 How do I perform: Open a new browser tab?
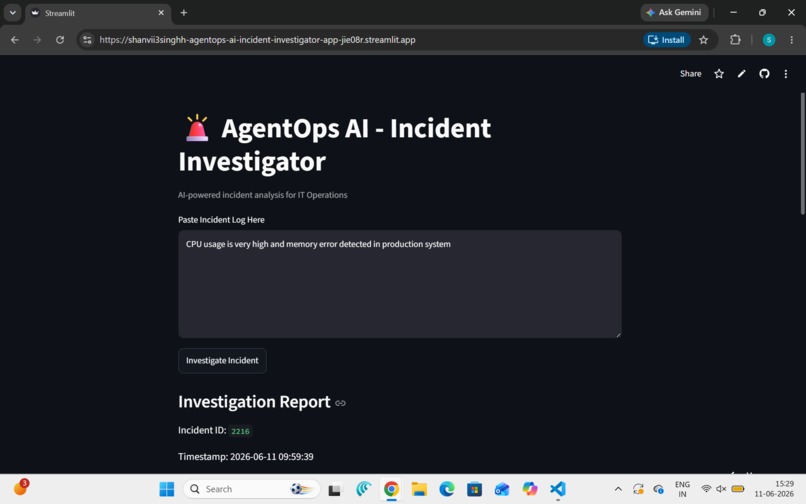pos(184,12)
